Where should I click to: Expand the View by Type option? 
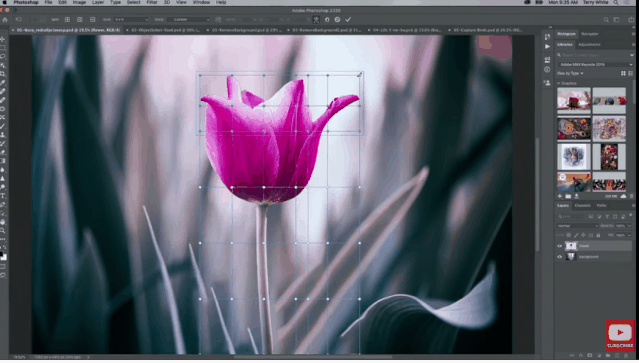click(x=570, y=73)
